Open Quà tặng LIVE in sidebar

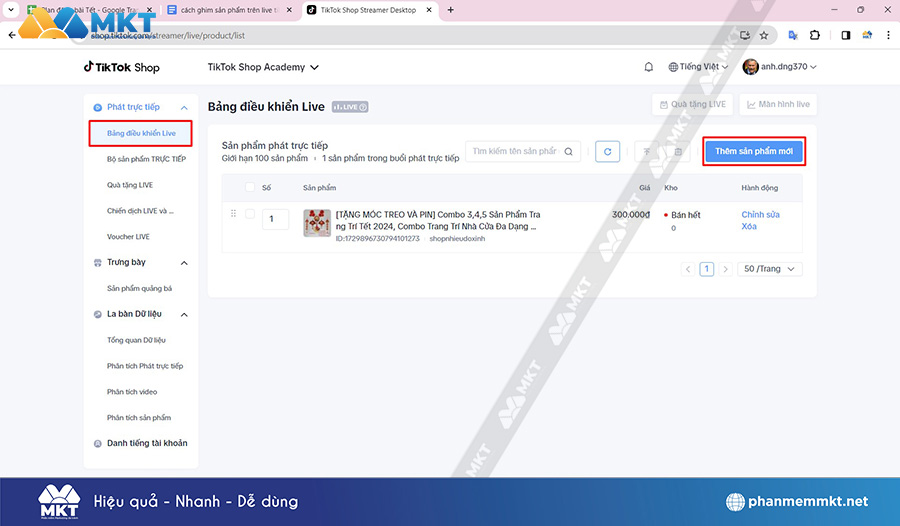coord(130,185)
